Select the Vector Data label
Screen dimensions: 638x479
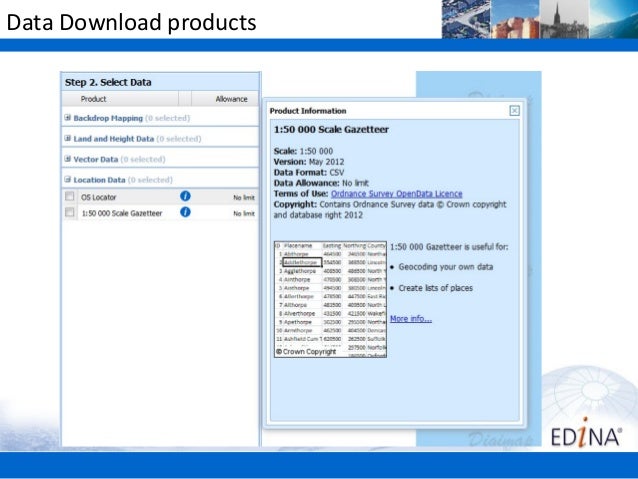[x=96, y=159]
